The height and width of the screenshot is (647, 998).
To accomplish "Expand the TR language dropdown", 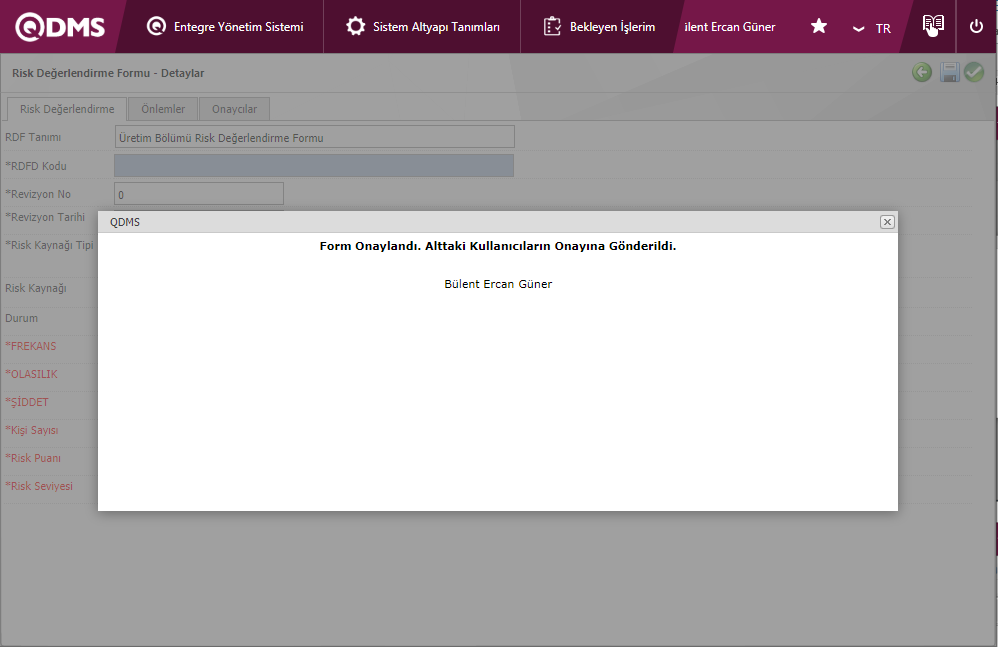I will point(871,28).
